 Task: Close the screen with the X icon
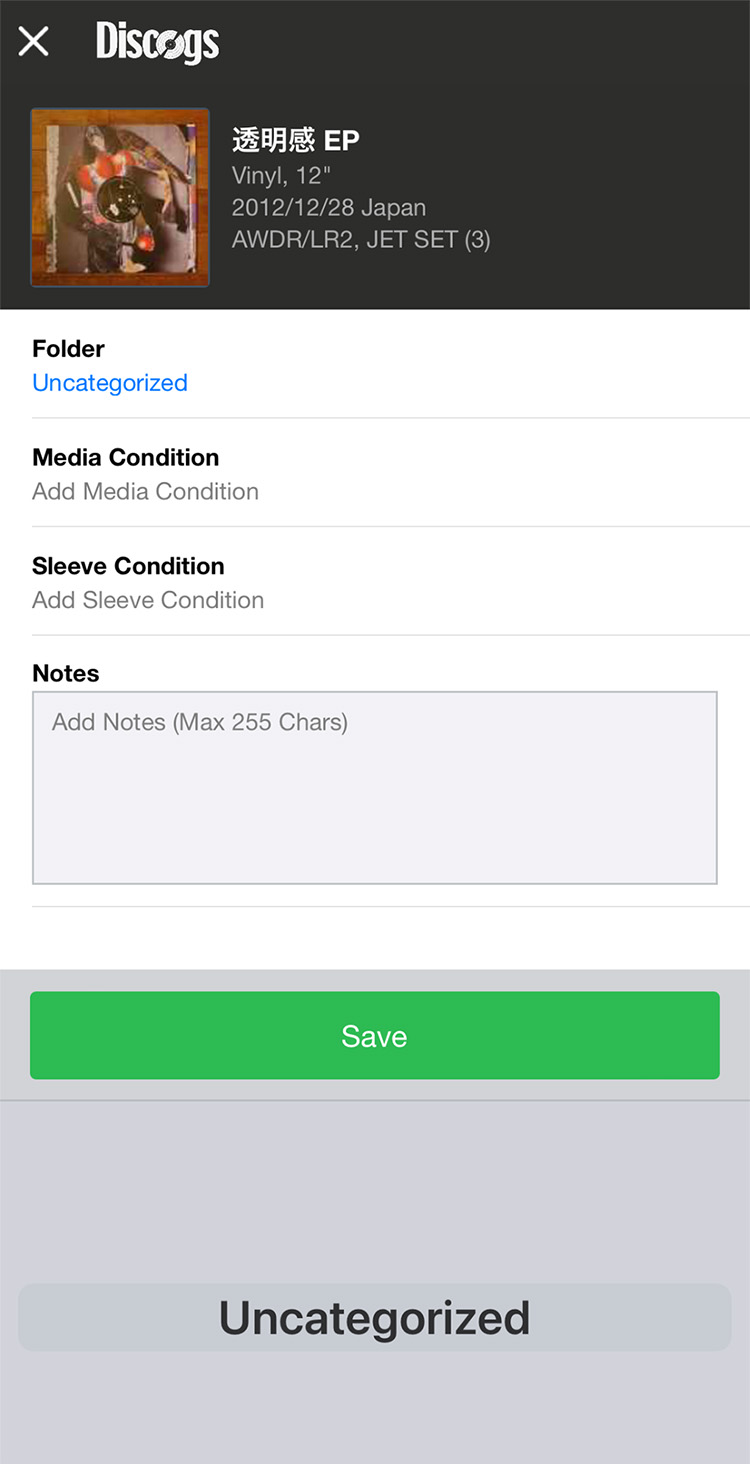tap(34, 42)
